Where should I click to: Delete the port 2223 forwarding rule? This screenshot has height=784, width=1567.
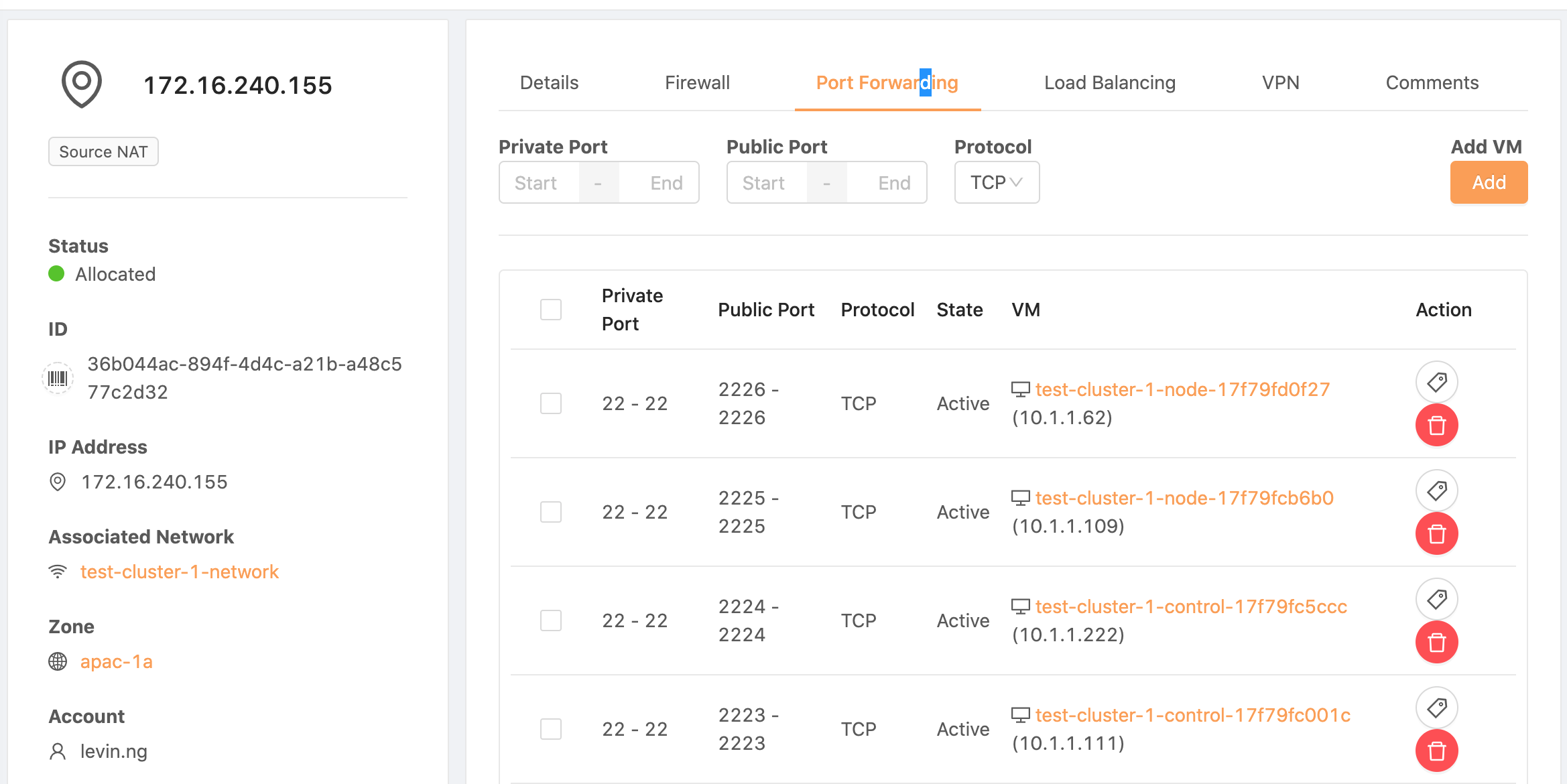pos(1436,751)
